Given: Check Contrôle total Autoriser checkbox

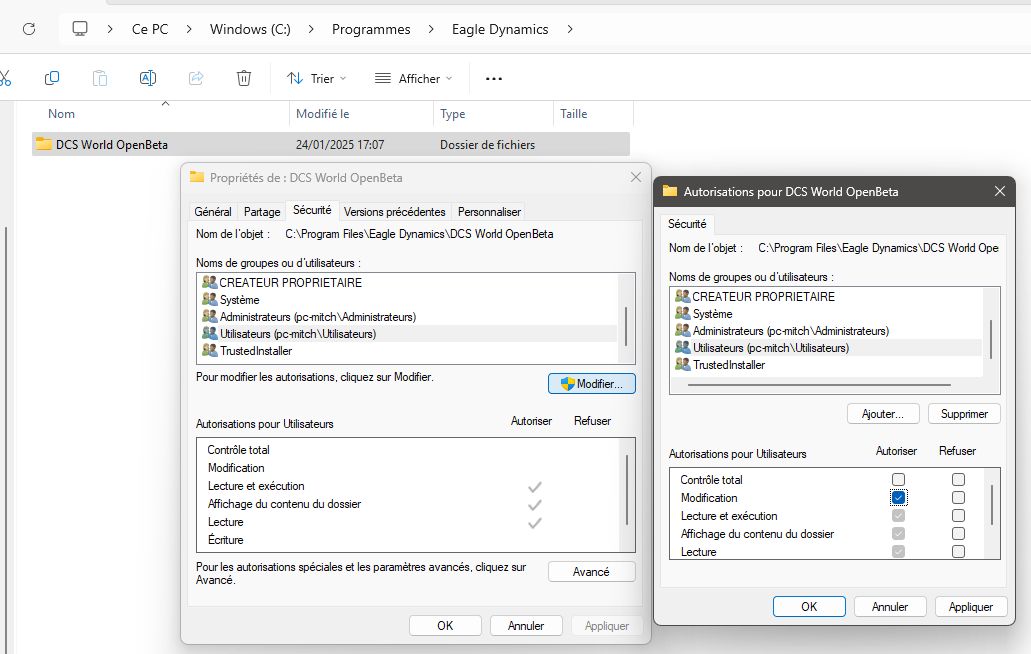Looking at the screenshot, I should (898, 480).
